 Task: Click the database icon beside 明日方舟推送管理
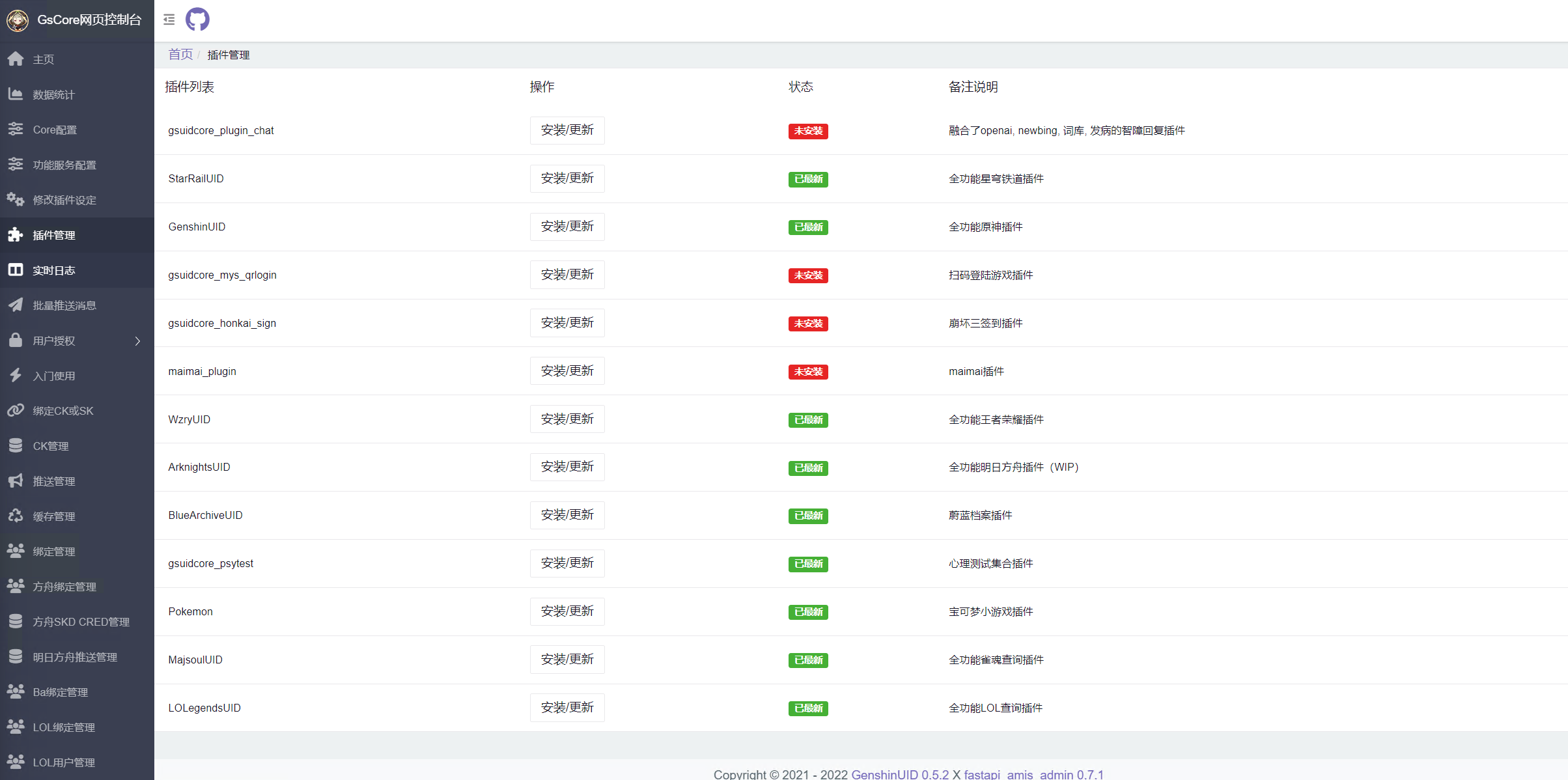coord(16,656)
